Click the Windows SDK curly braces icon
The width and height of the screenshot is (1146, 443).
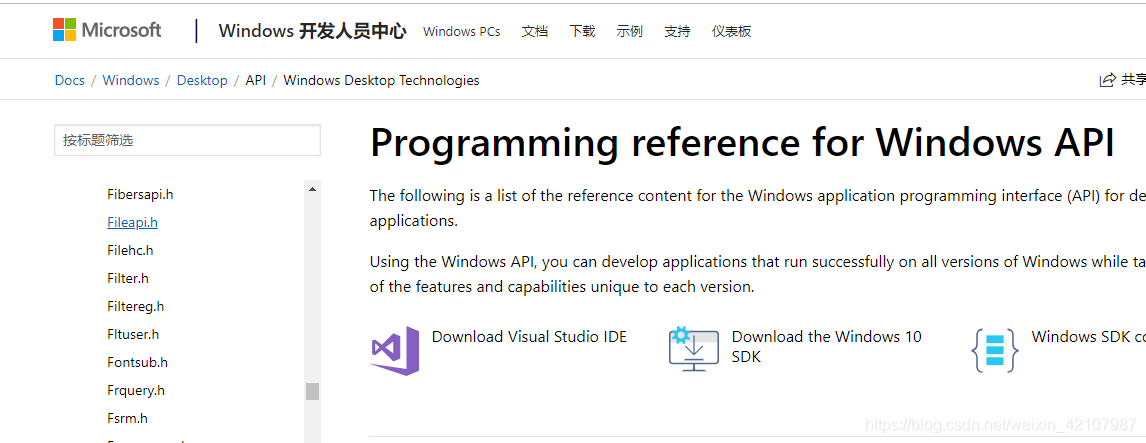coord(995,351)
